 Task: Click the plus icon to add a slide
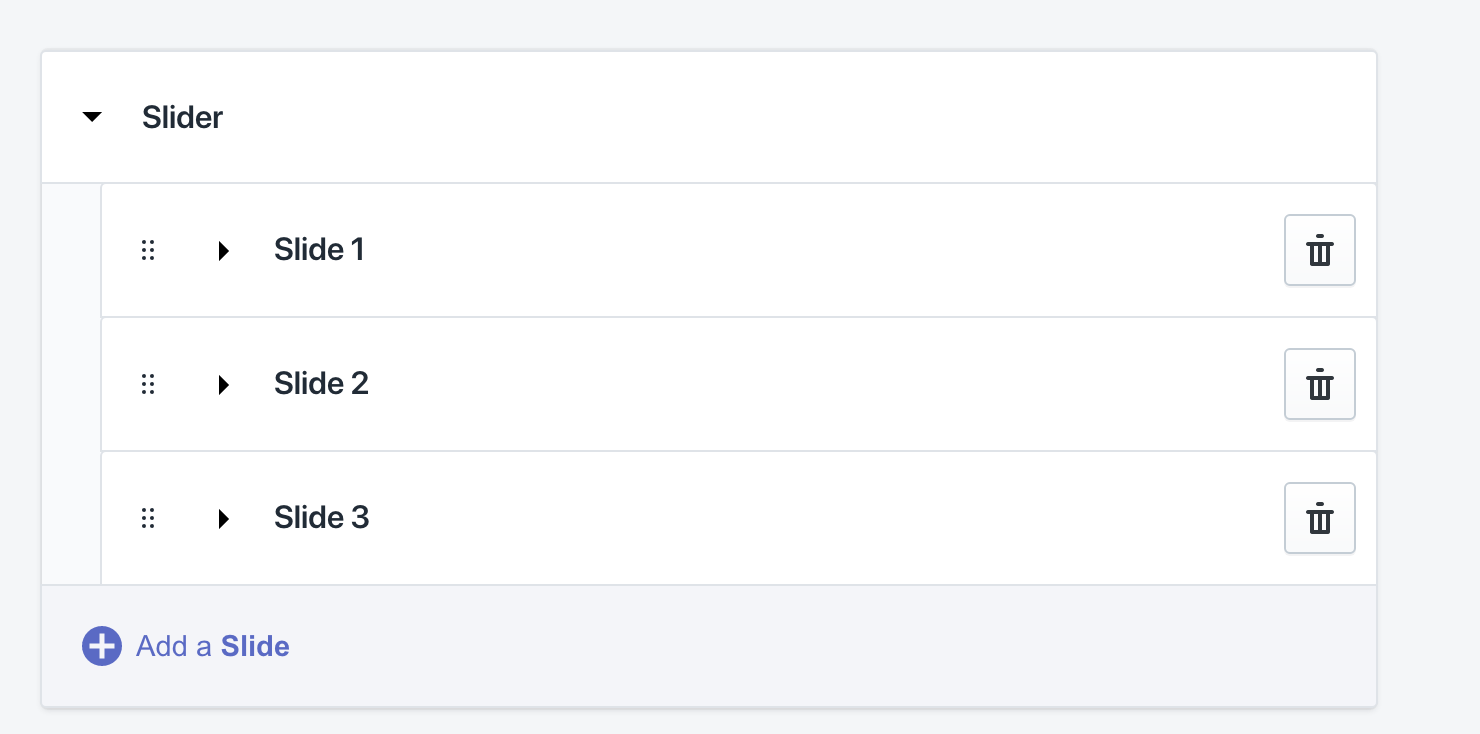tap(101, 646)
